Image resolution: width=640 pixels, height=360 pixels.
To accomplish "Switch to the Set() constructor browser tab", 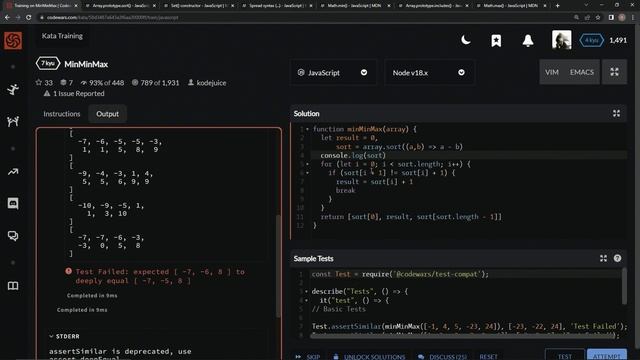I will pyautogui.click(x=198, y=6).
